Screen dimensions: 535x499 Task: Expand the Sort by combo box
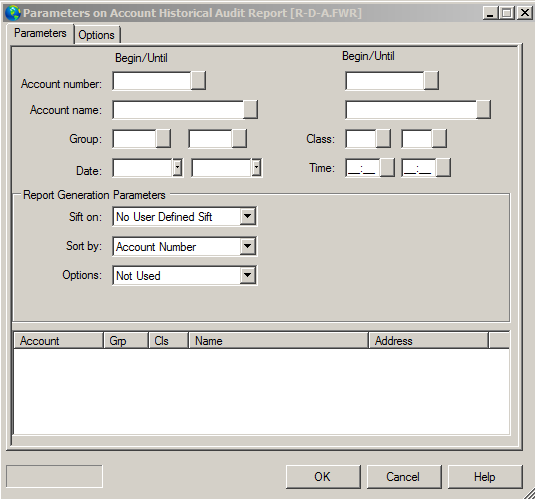tap(247, 246)
